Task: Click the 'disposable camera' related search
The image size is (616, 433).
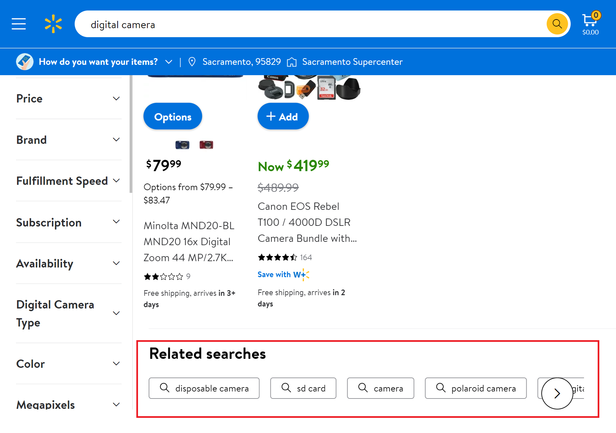Action: [205, 388]
